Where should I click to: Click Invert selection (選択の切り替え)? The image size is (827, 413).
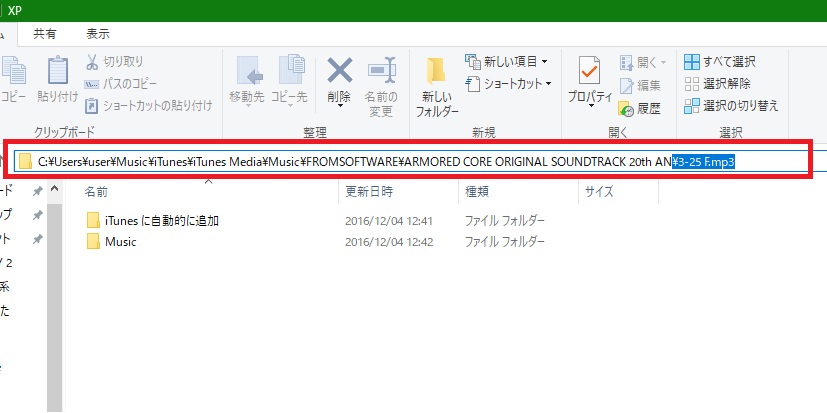731,105
